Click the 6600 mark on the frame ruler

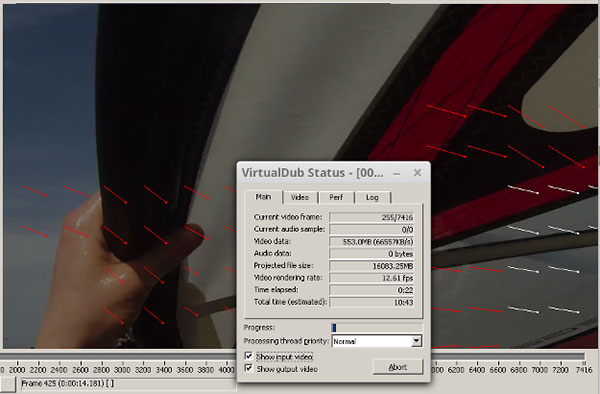498,370
